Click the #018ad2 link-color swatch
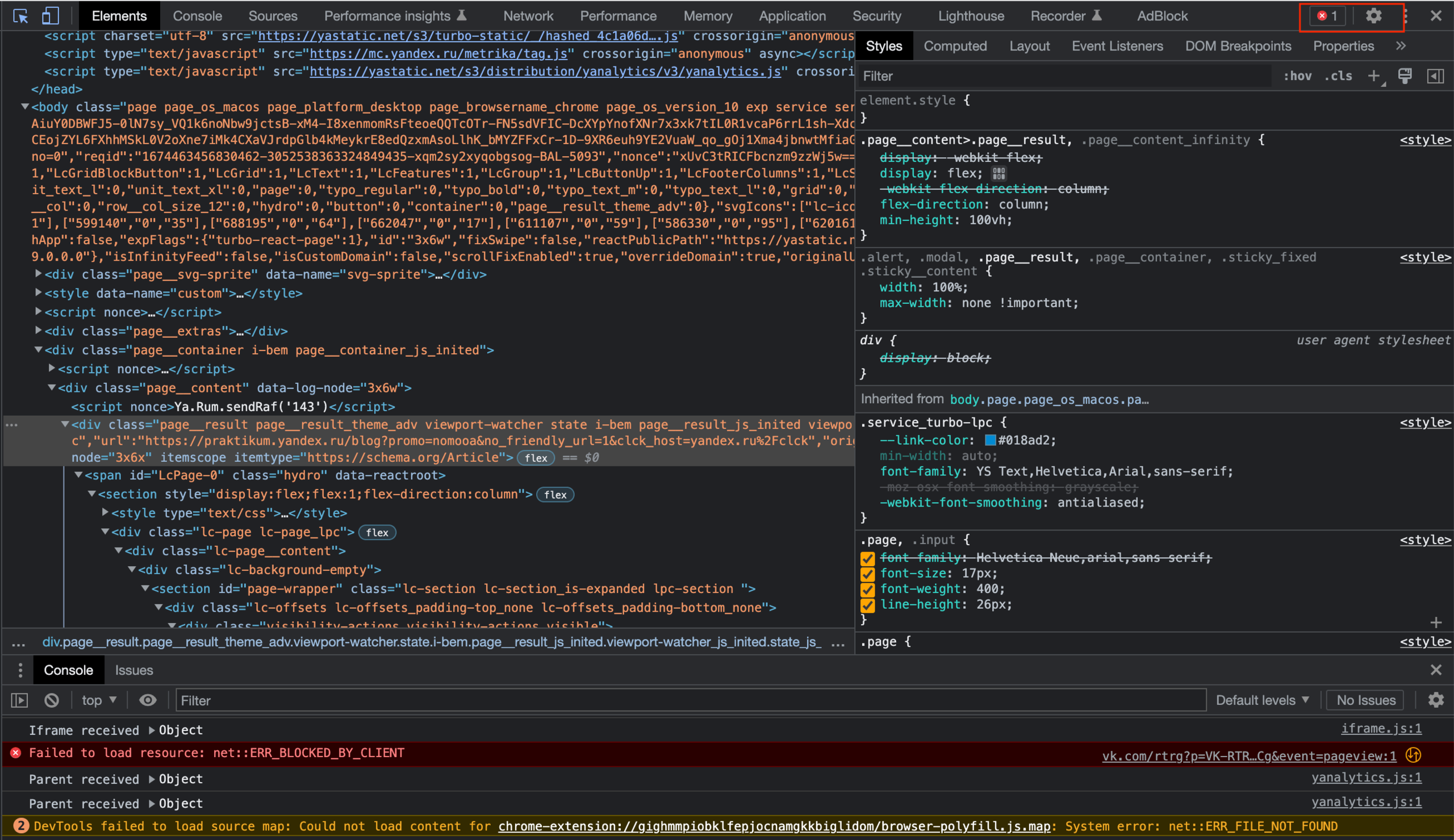This screenshot has height=840, width=1454. [x=990, y=440]
